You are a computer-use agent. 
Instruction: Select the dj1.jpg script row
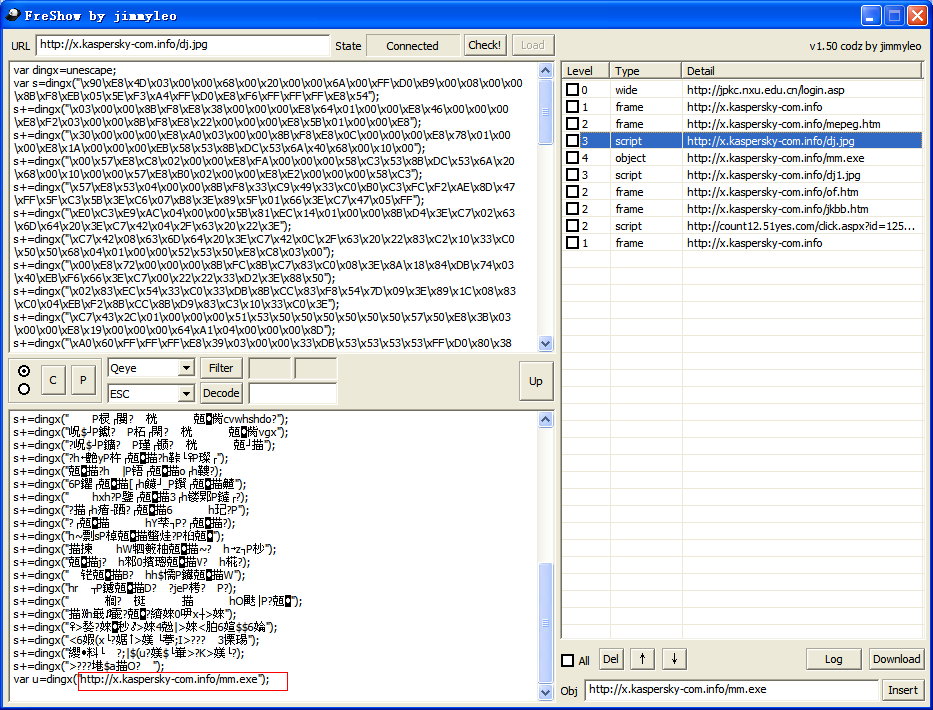coord(743,175)
